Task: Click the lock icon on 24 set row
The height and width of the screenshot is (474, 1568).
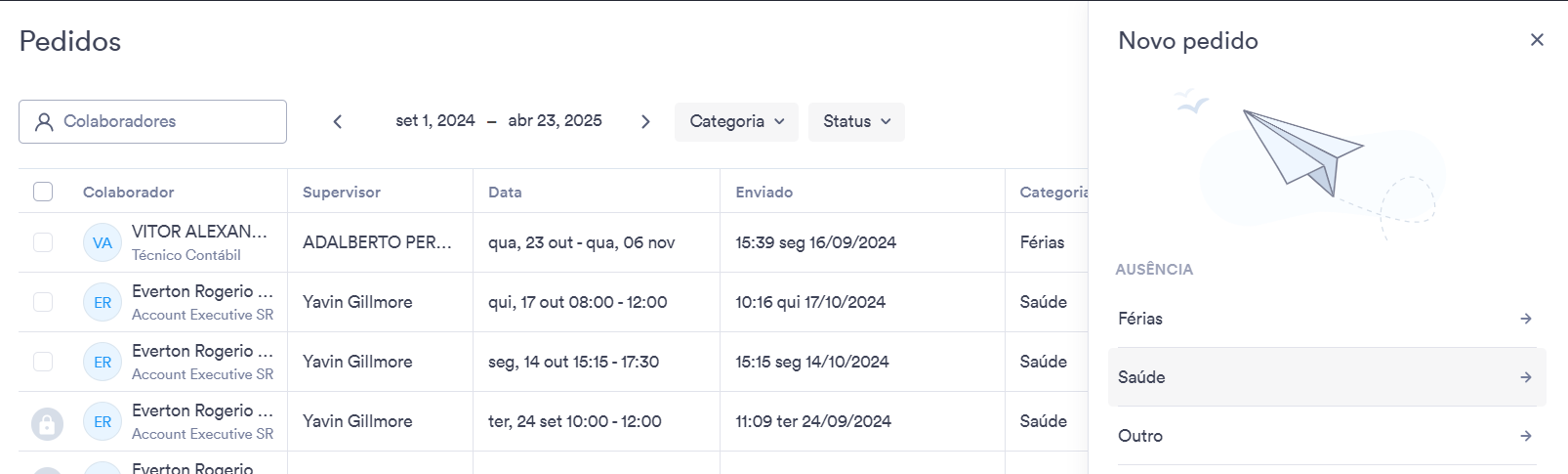Action: [47, 423]
